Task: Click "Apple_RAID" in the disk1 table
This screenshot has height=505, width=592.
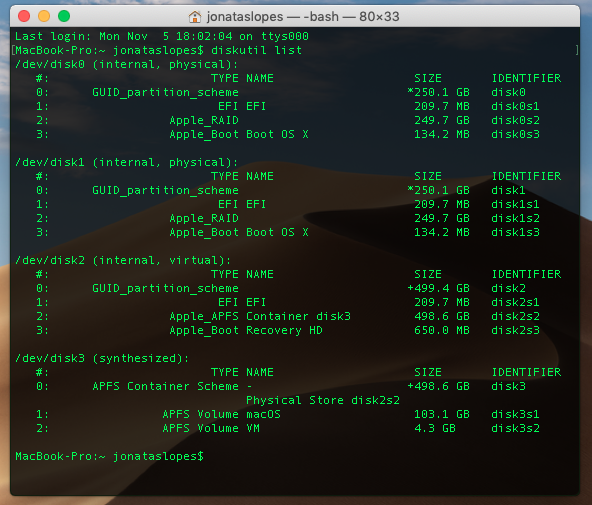Action: (x=204, y=219)
